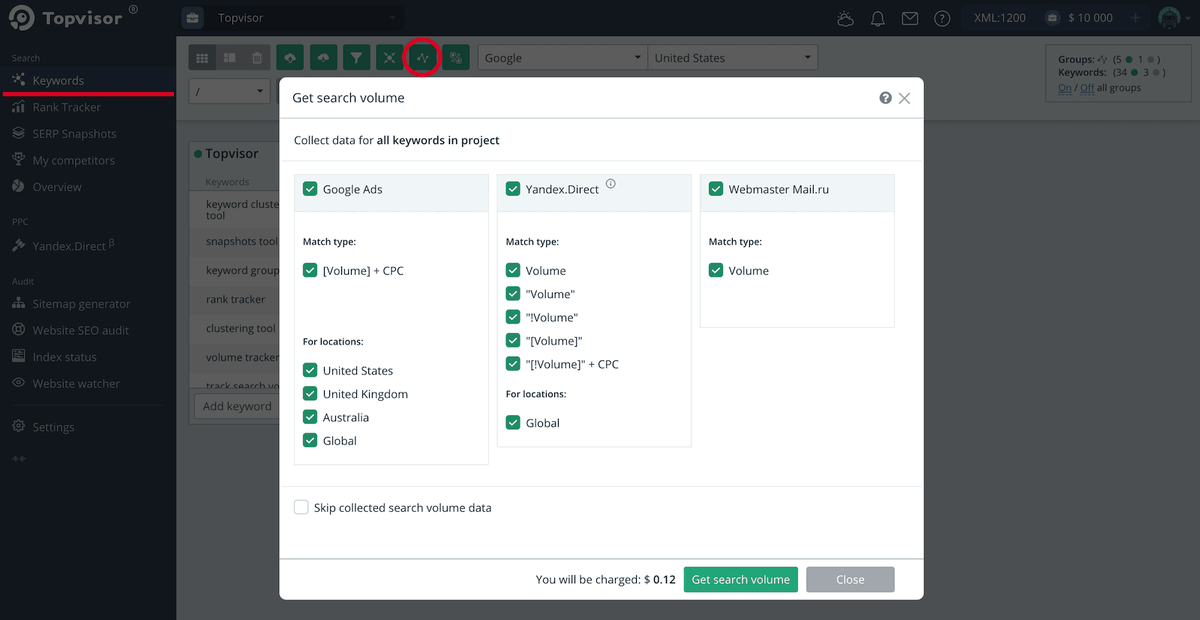Uncheck the Google Ads checkbox
The height and width of the screenshot is (620, 1200).
pos(310,189)
